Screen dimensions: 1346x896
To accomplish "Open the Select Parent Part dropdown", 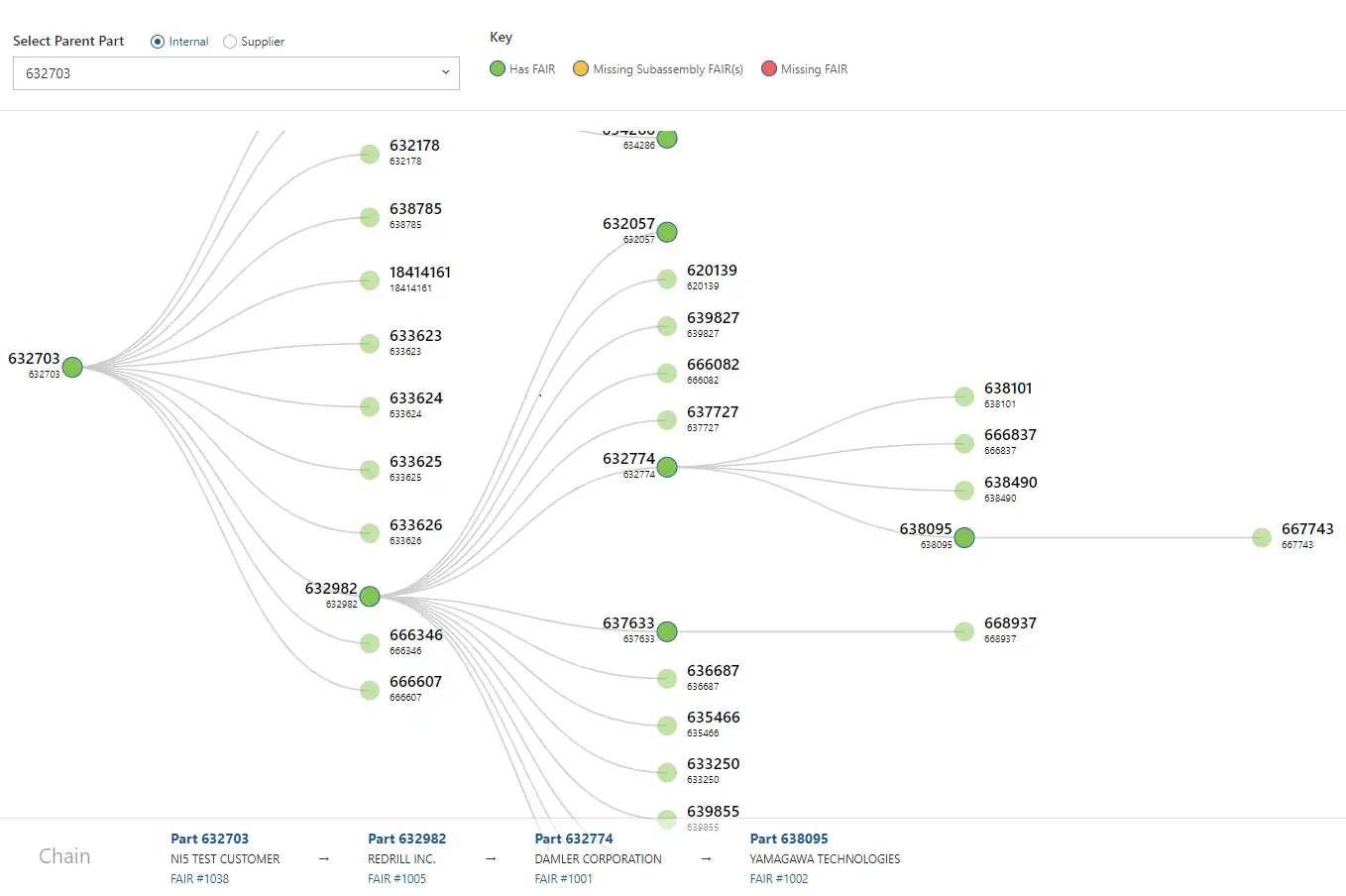I will pos(444,73).
